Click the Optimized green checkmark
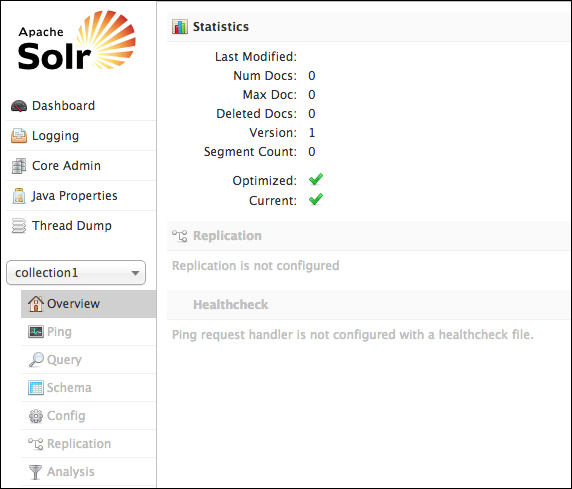The image size is (572, 489). 316,179
